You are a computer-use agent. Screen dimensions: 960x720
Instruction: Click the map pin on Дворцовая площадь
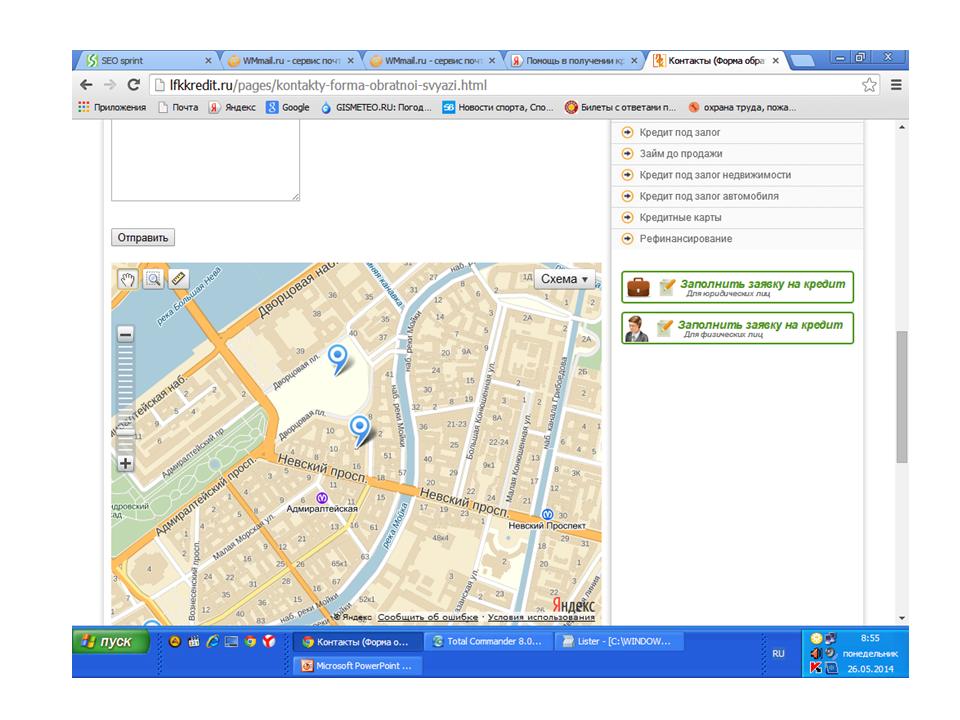coord(339,359)
